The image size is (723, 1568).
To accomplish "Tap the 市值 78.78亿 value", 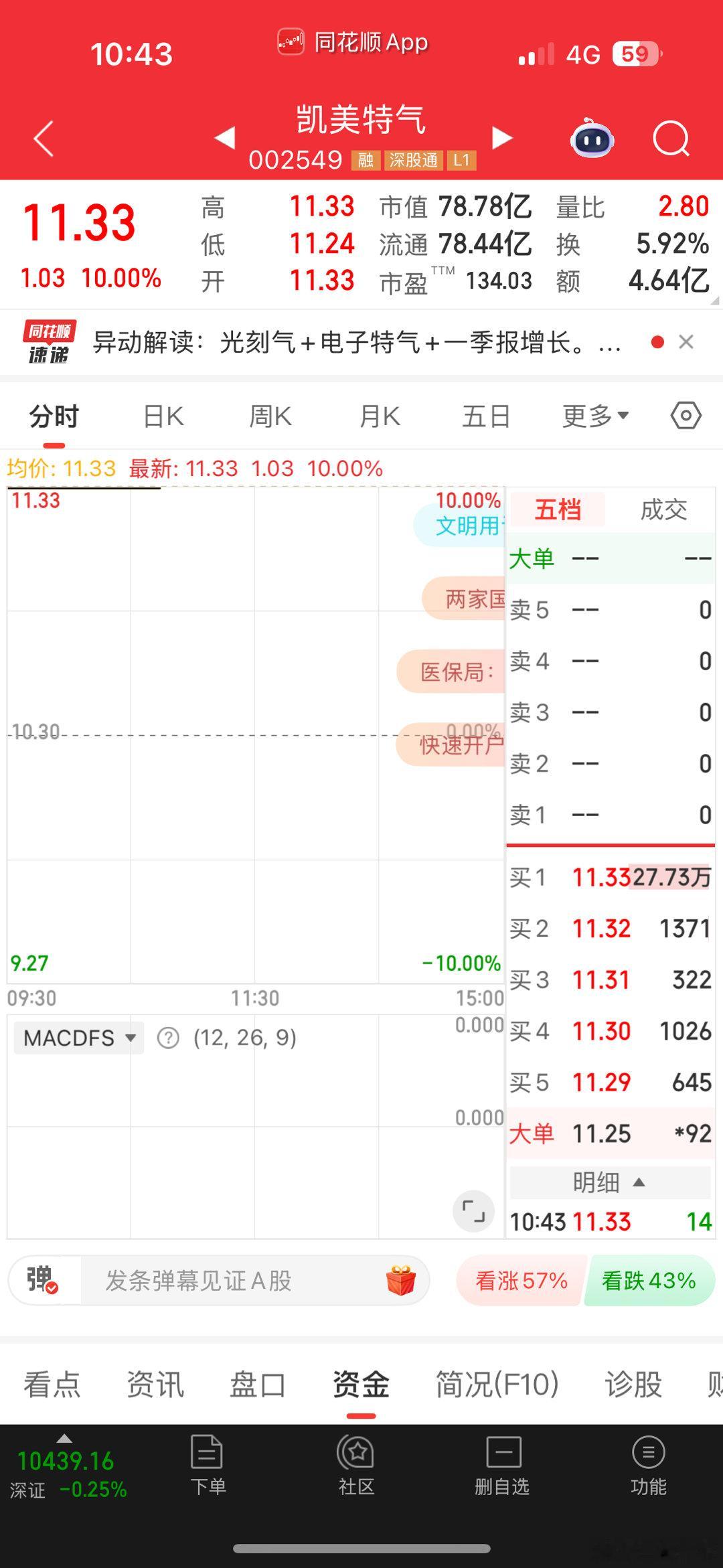I will pos(485,207).
